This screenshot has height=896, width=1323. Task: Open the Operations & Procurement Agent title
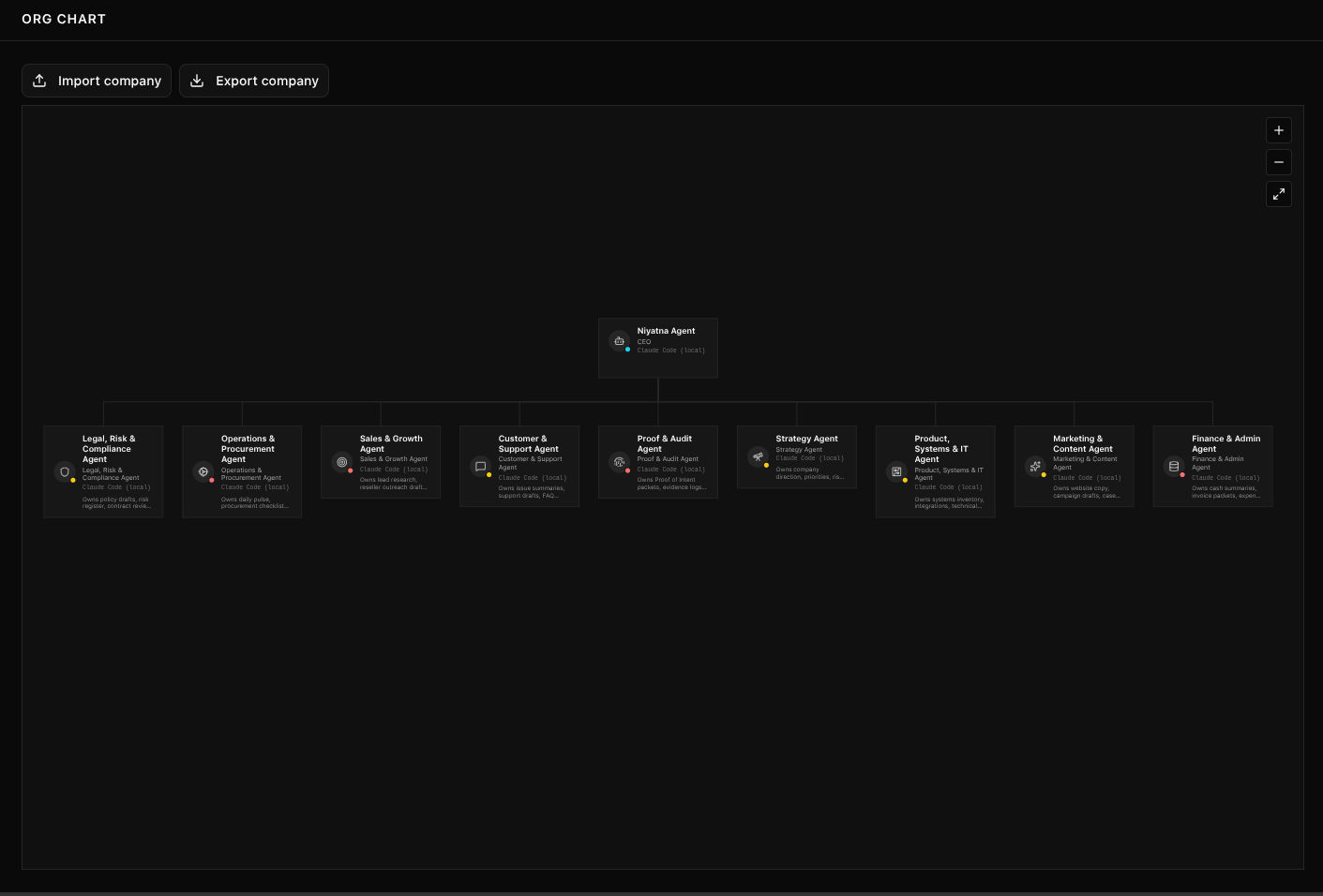[248, 449]
